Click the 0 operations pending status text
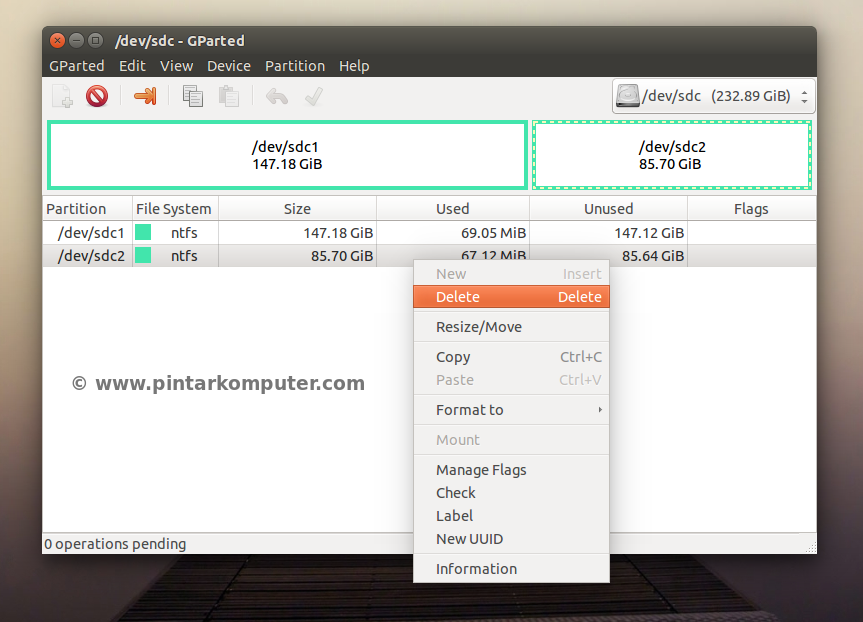 coord(115,544)
